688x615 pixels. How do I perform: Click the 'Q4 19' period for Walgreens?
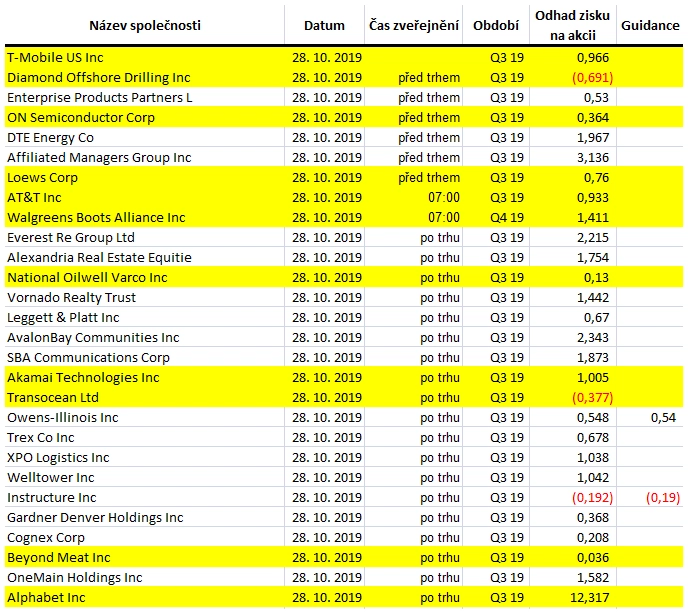[x=507, y=218]
